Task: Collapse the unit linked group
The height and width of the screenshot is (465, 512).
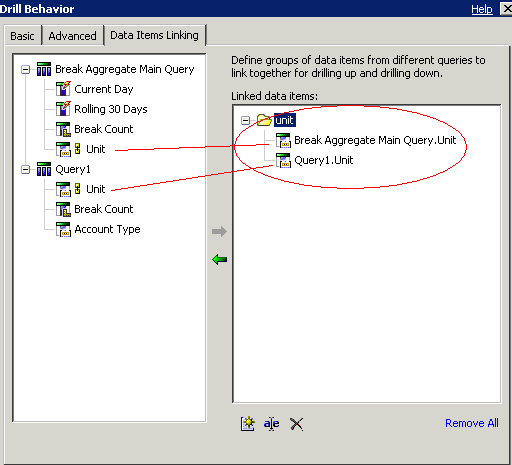Action: (245, 120)
